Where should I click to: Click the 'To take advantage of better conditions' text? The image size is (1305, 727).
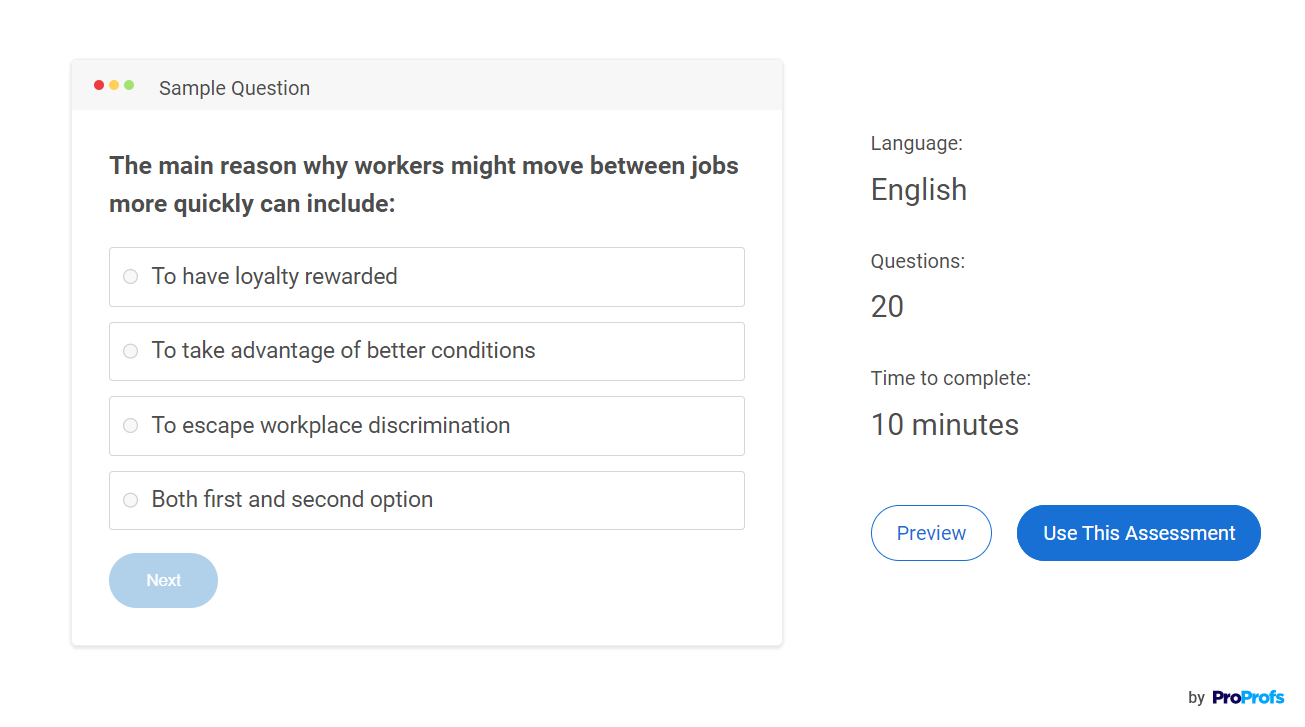pos(343,351)
